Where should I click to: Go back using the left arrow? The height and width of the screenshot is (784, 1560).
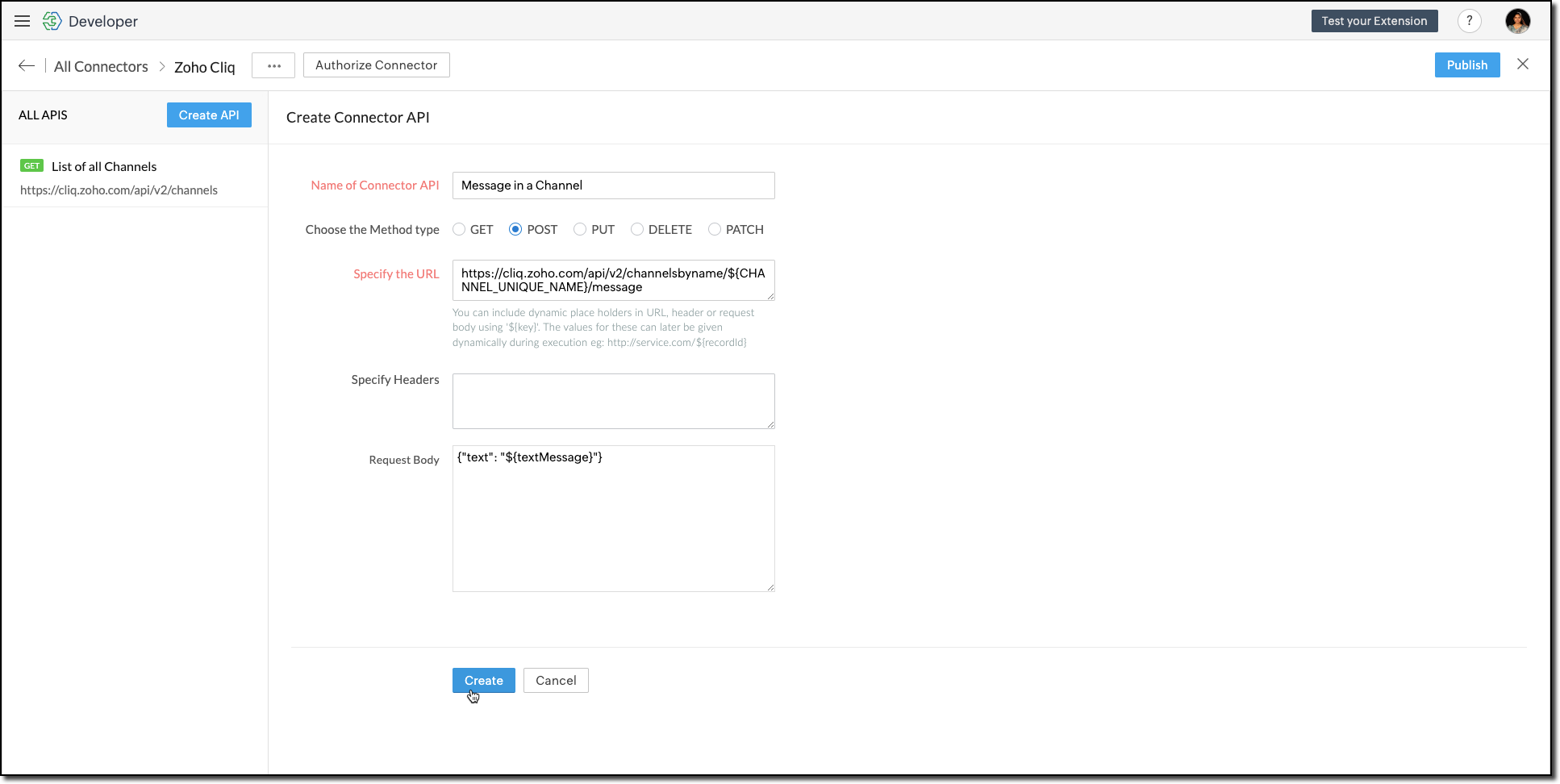(27, 65)
